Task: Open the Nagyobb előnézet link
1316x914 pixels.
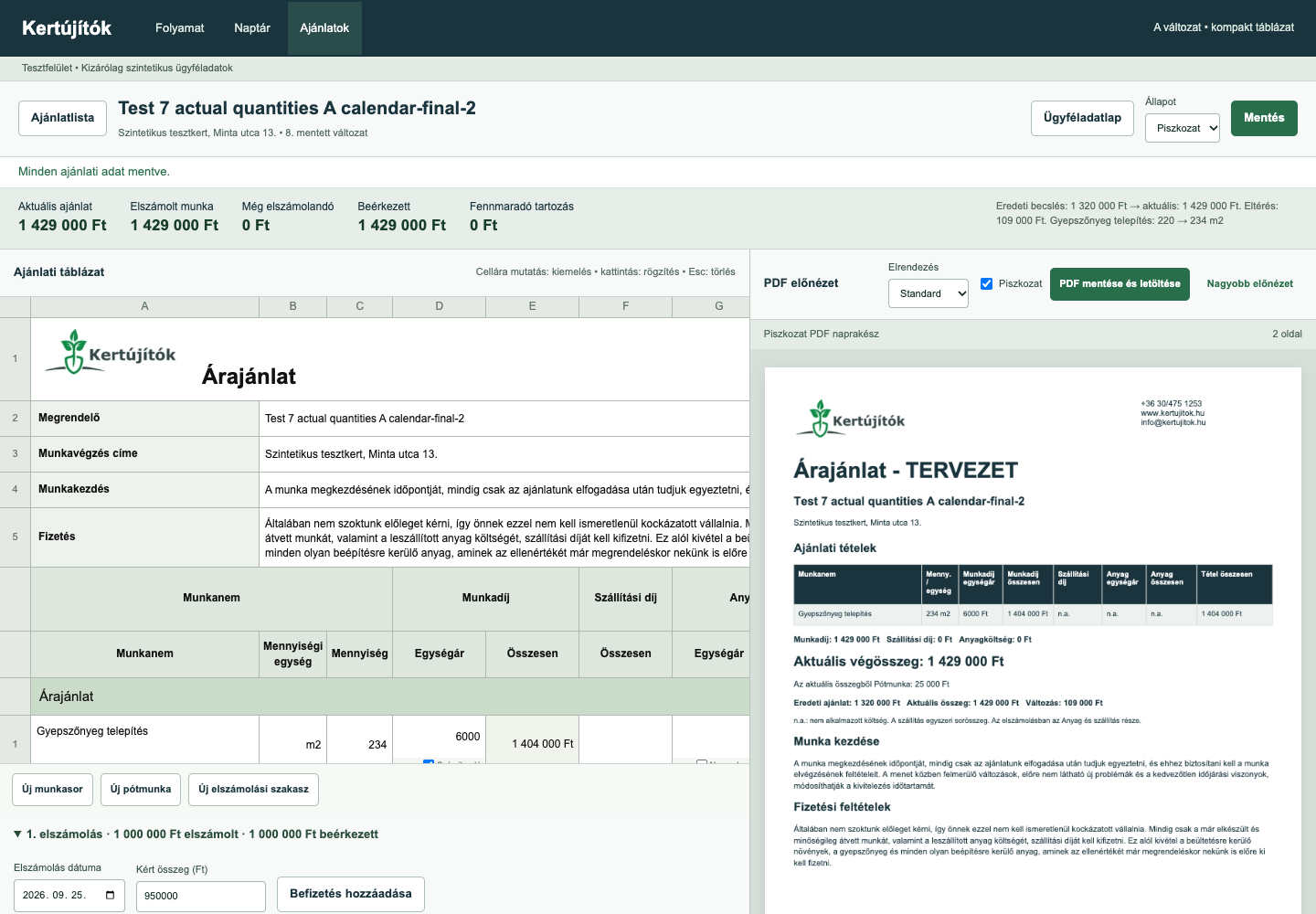Action: click(1249, 283)
